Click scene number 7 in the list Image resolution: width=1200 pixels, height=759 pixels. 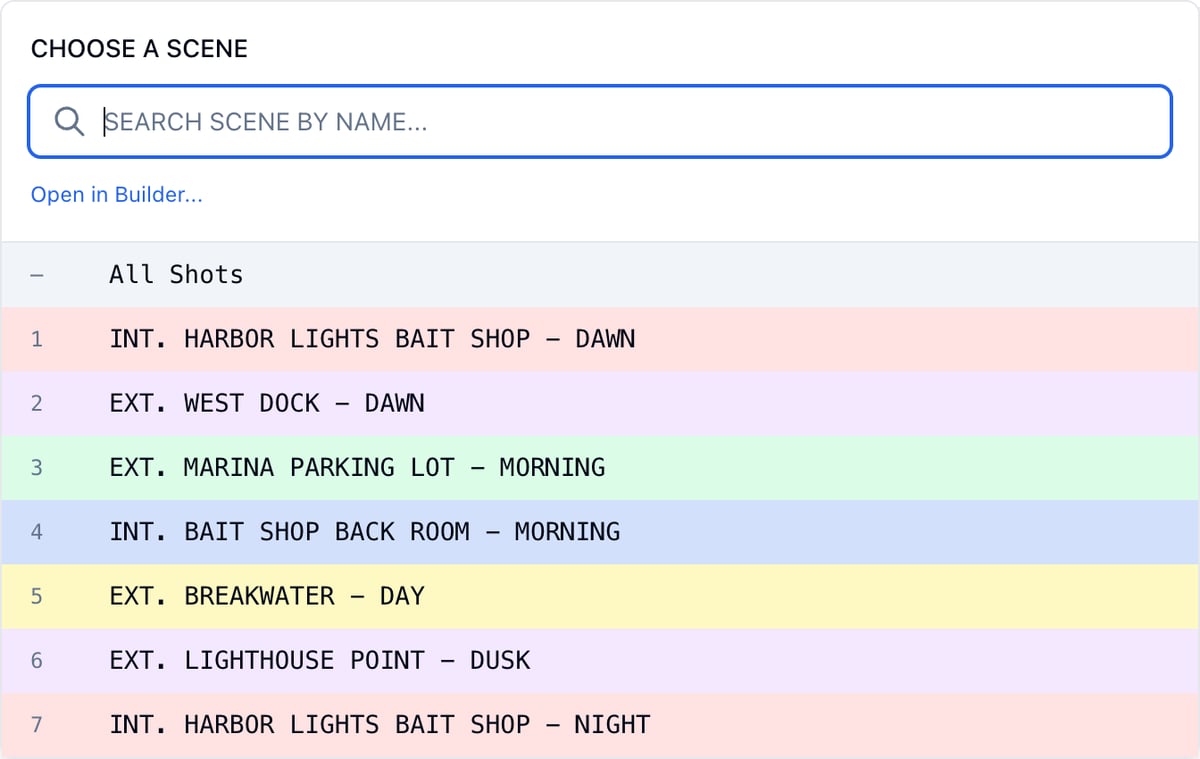[x=37, y=725]
